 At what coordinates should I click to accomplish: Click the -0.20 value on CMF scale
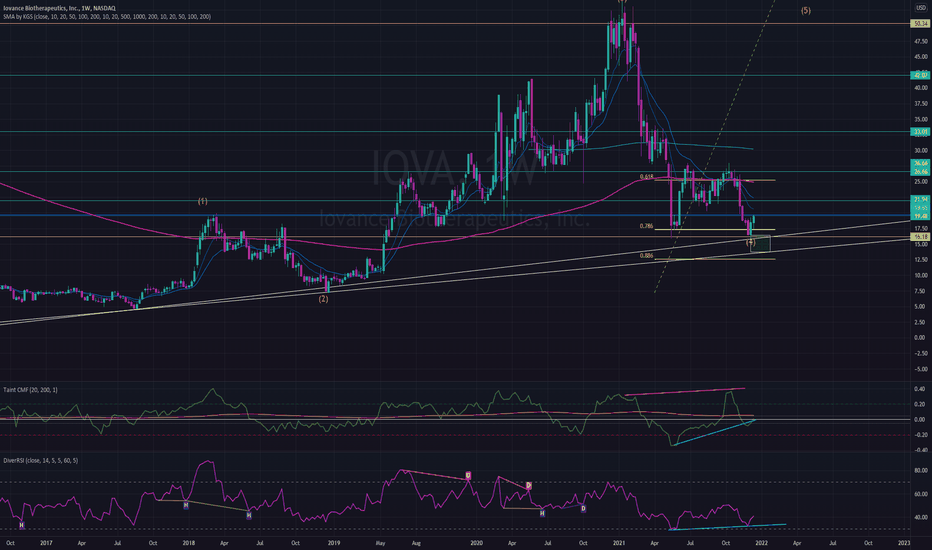921,435
